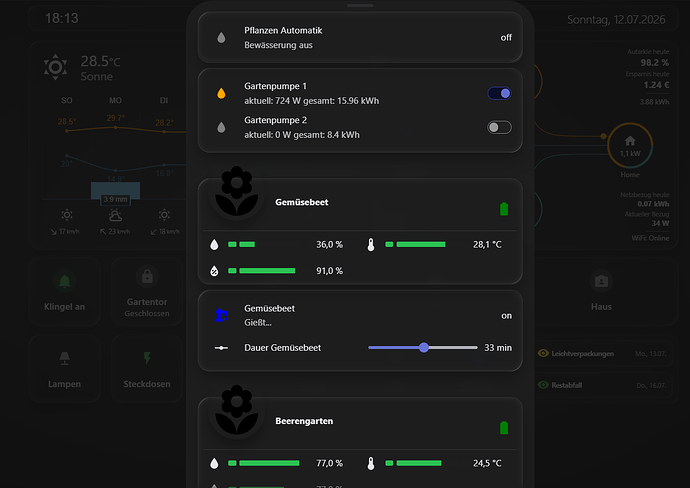This screenshot has width=690, height=488.
Task: Click the Restabfall eye icon
Action: point(543,385)
